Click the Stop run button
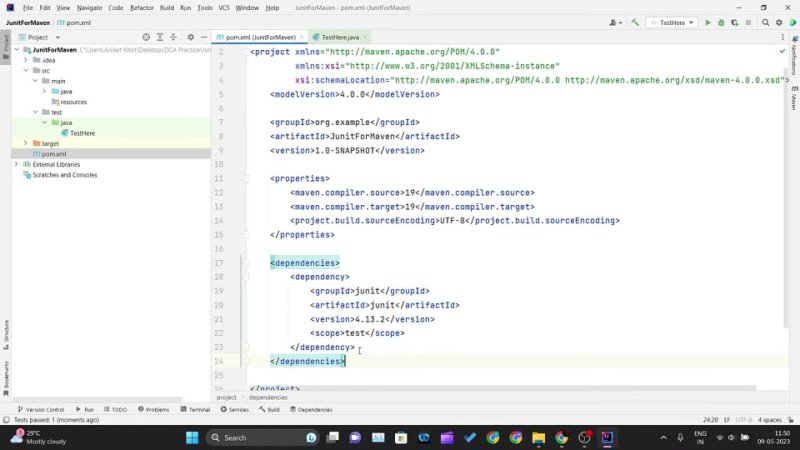 [x=748, y=22]
